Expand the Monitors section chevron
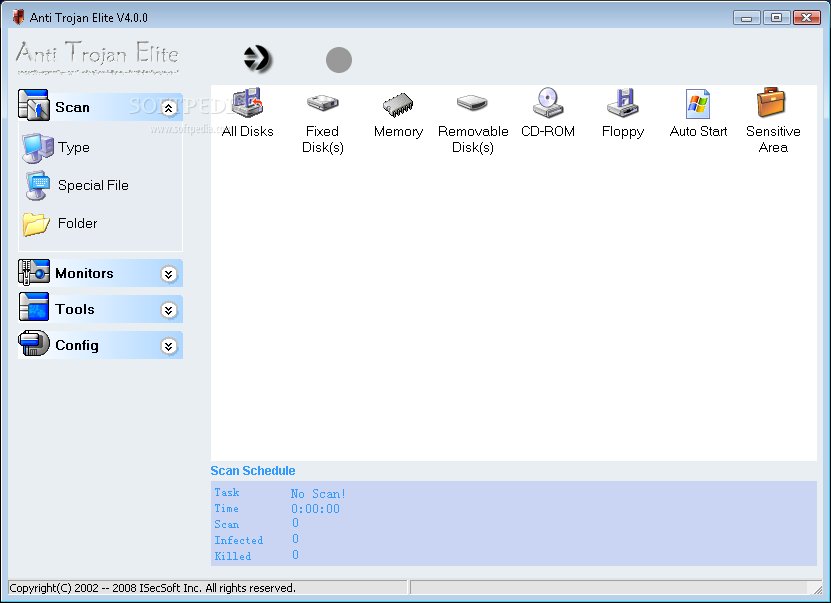The image size is (831, 603). (169, 274)
